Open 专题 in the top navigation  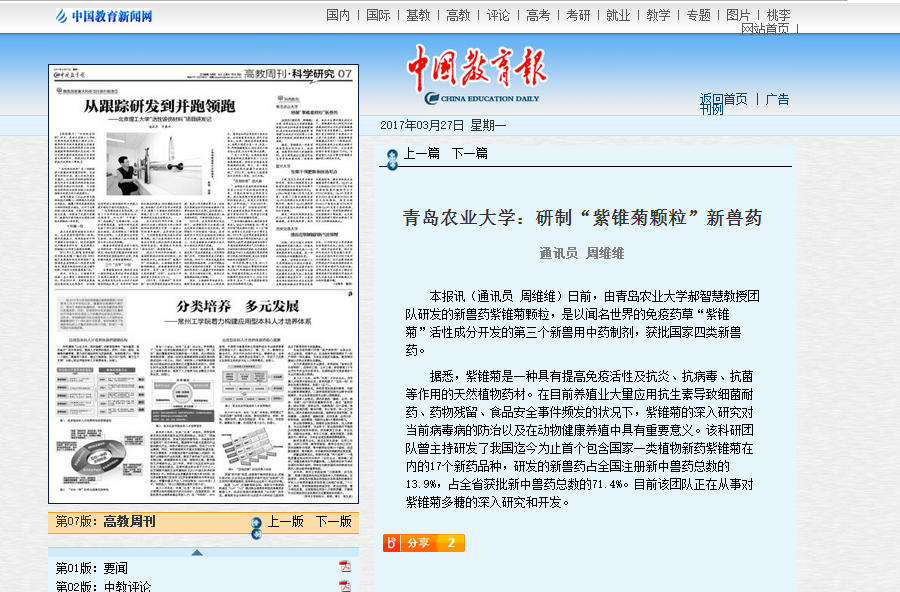(x=699, y=15)
